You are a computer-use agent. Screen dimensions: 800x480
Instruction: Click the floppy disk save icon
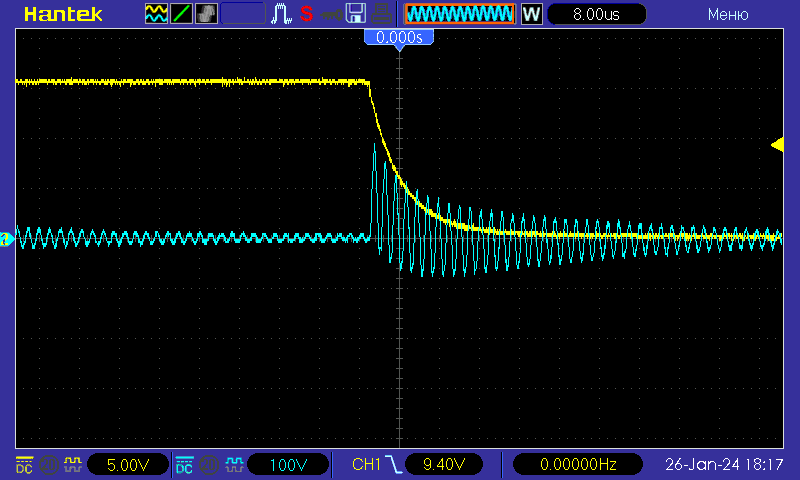pos(356,14)
